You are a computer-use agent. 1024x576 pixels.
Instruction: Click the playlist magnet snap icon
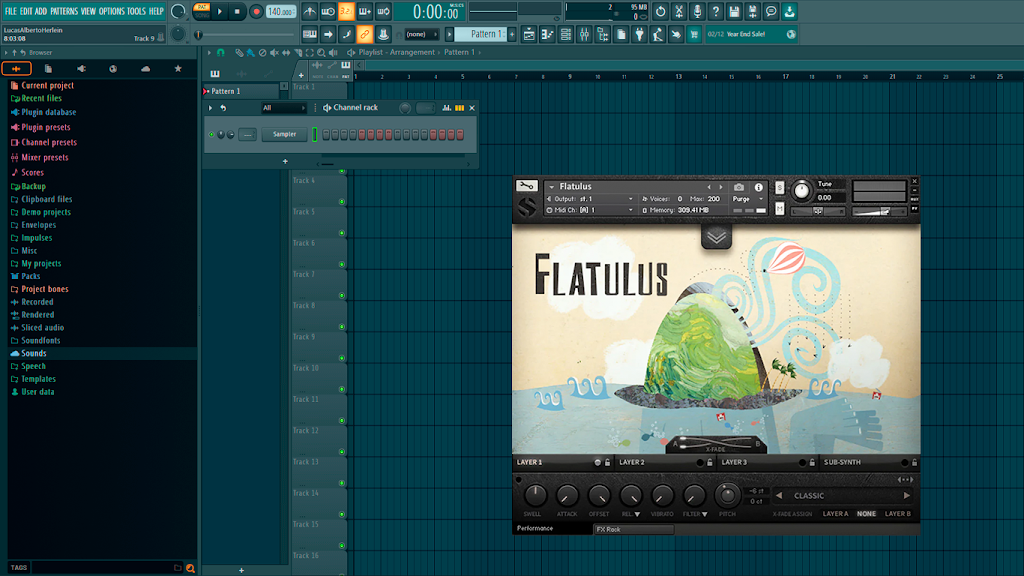tap(221, 52)
